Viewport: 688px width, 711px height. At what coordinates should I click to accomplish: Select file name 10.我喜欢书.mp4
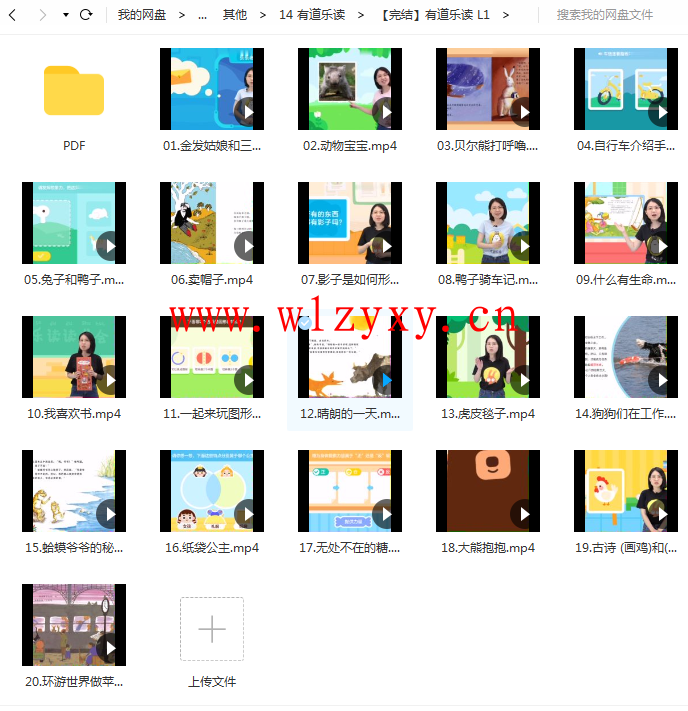click(74, 414)
